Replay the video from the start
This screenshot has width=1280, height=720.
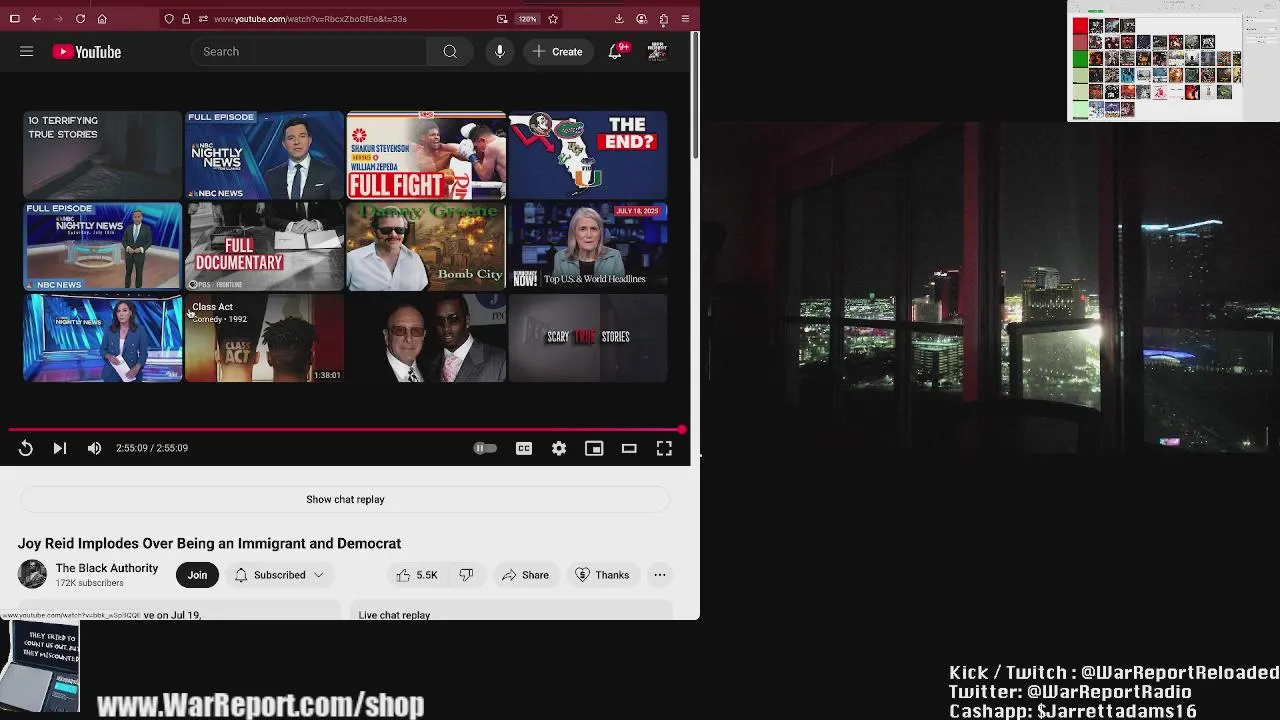[26, 448]
